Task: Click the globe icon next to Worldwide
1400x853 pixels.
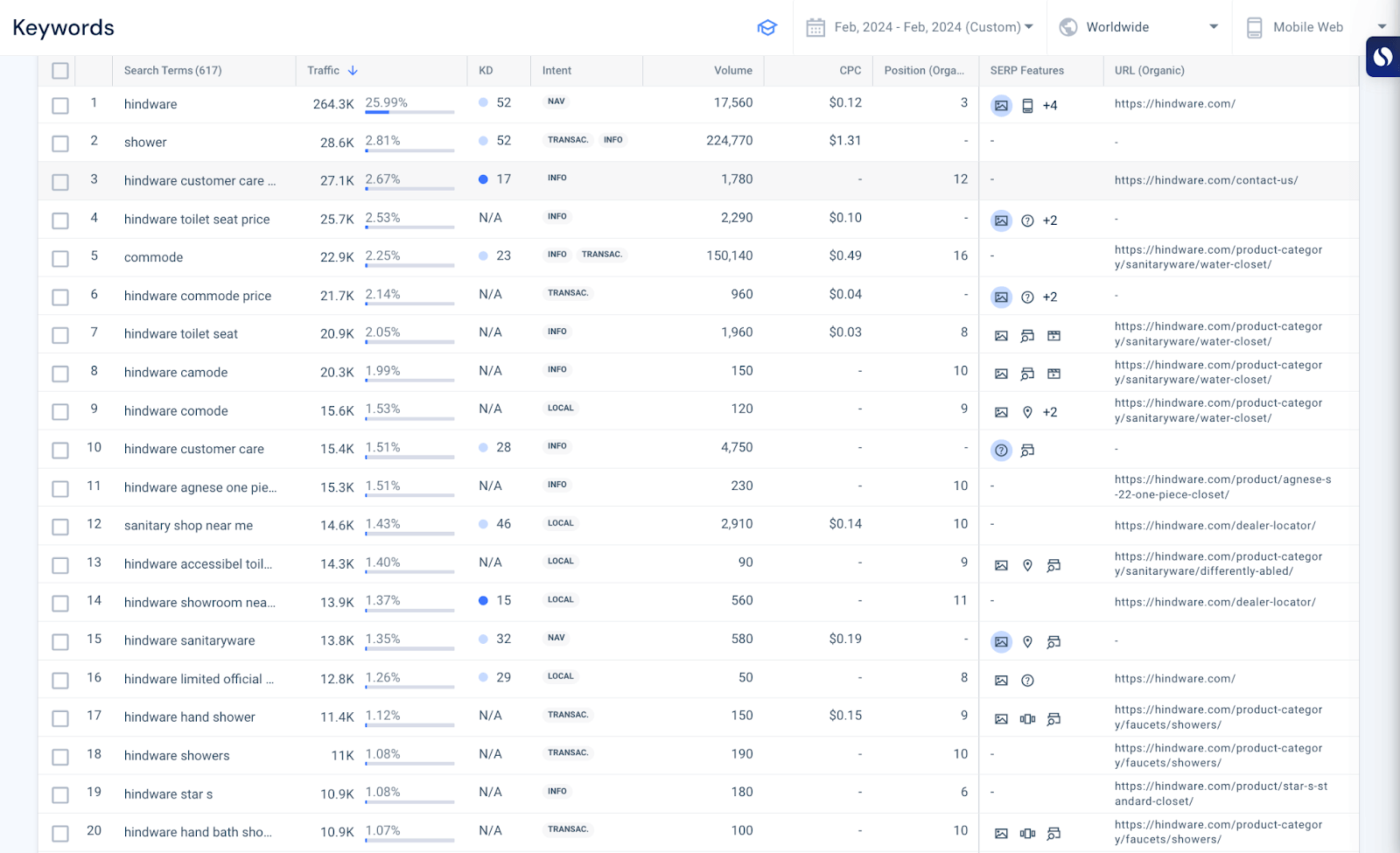Action: (1068, 27)
